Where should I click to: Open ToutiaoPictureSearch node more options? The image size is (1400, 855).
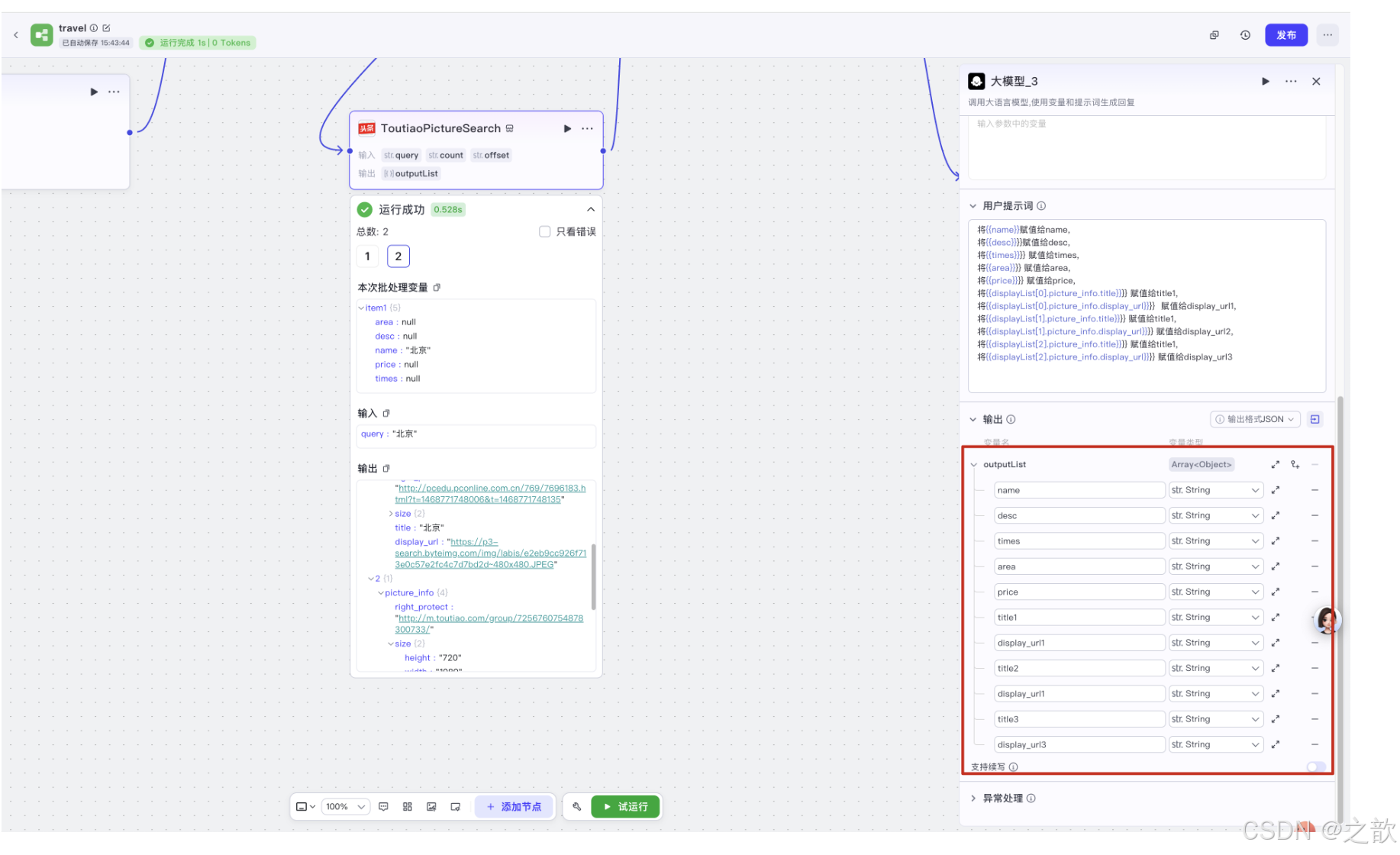587,128
